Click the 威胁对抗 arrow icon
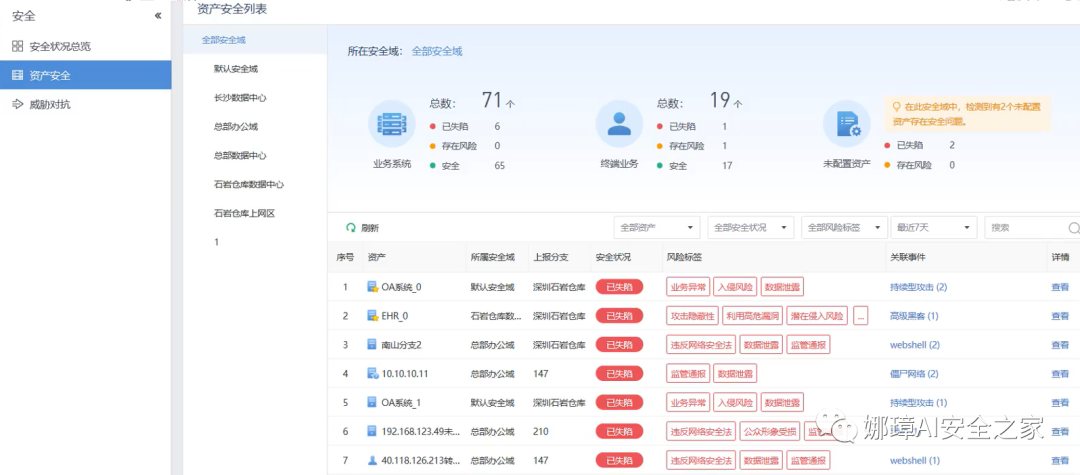Screen dimensions: 1080x475 point(18,105)
